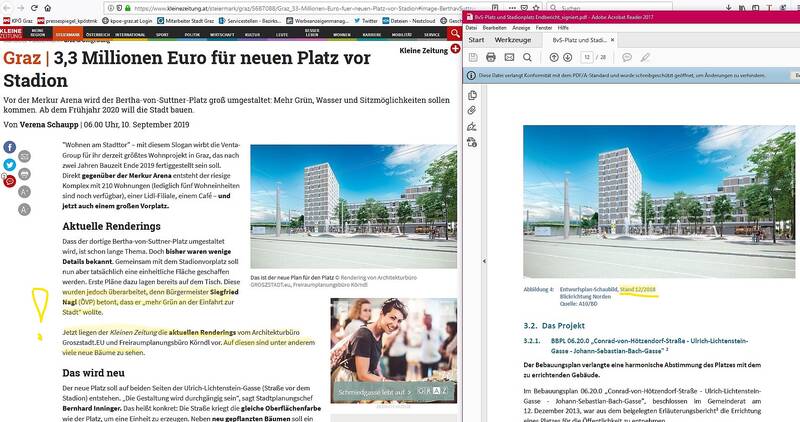Open Anzeige menu in Acrobat
800x422 pixels.
pyautogui.click(x=521, y=28)
